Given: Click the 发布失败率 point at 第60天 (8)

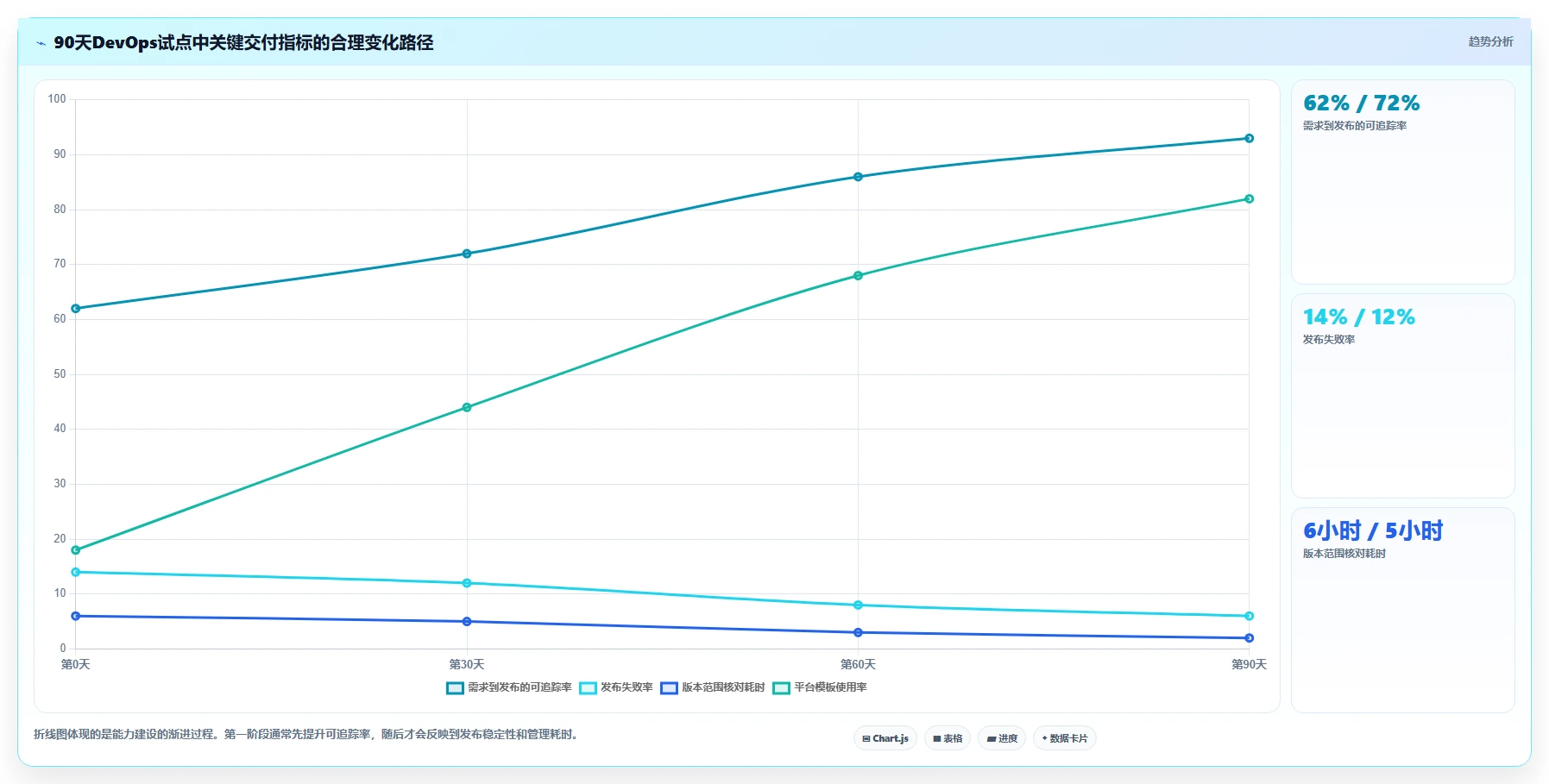Looking at the screenshot, I should point(858,605).
